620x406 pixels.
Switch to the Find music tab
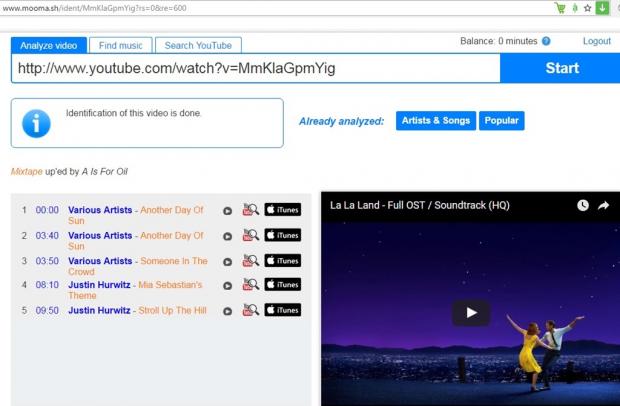120,45
